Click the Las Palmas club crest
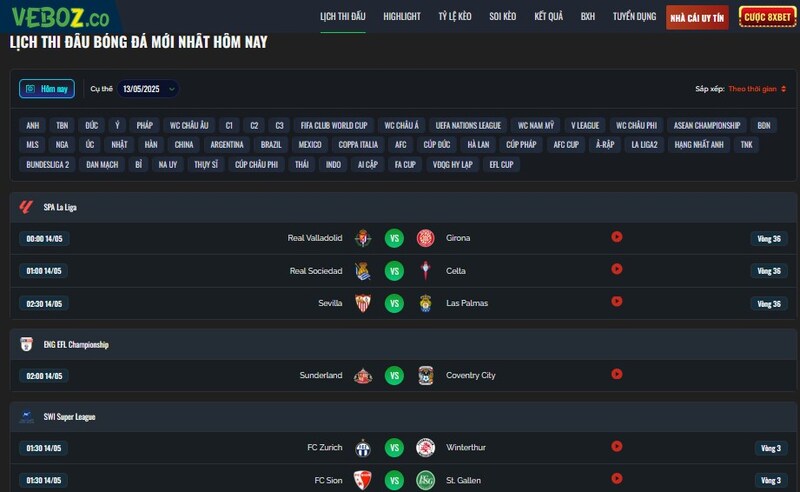This screenshot has width=800, height=492. point(426,303)
